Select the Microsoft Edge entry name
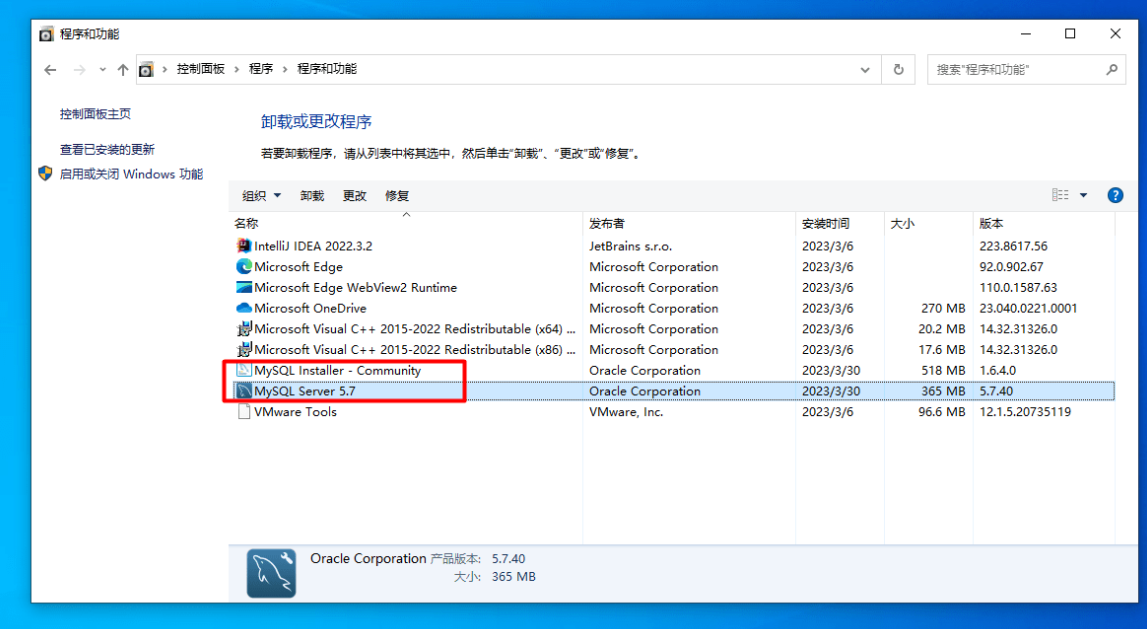1147x629 pixels. click(298, 266)
